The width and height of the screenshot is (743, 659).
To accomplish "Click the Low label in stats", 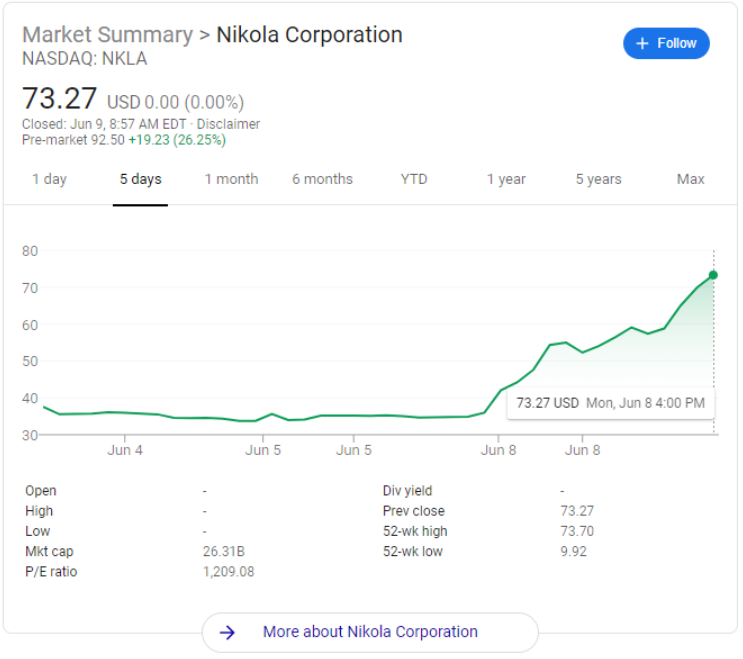I will (37, 531).
